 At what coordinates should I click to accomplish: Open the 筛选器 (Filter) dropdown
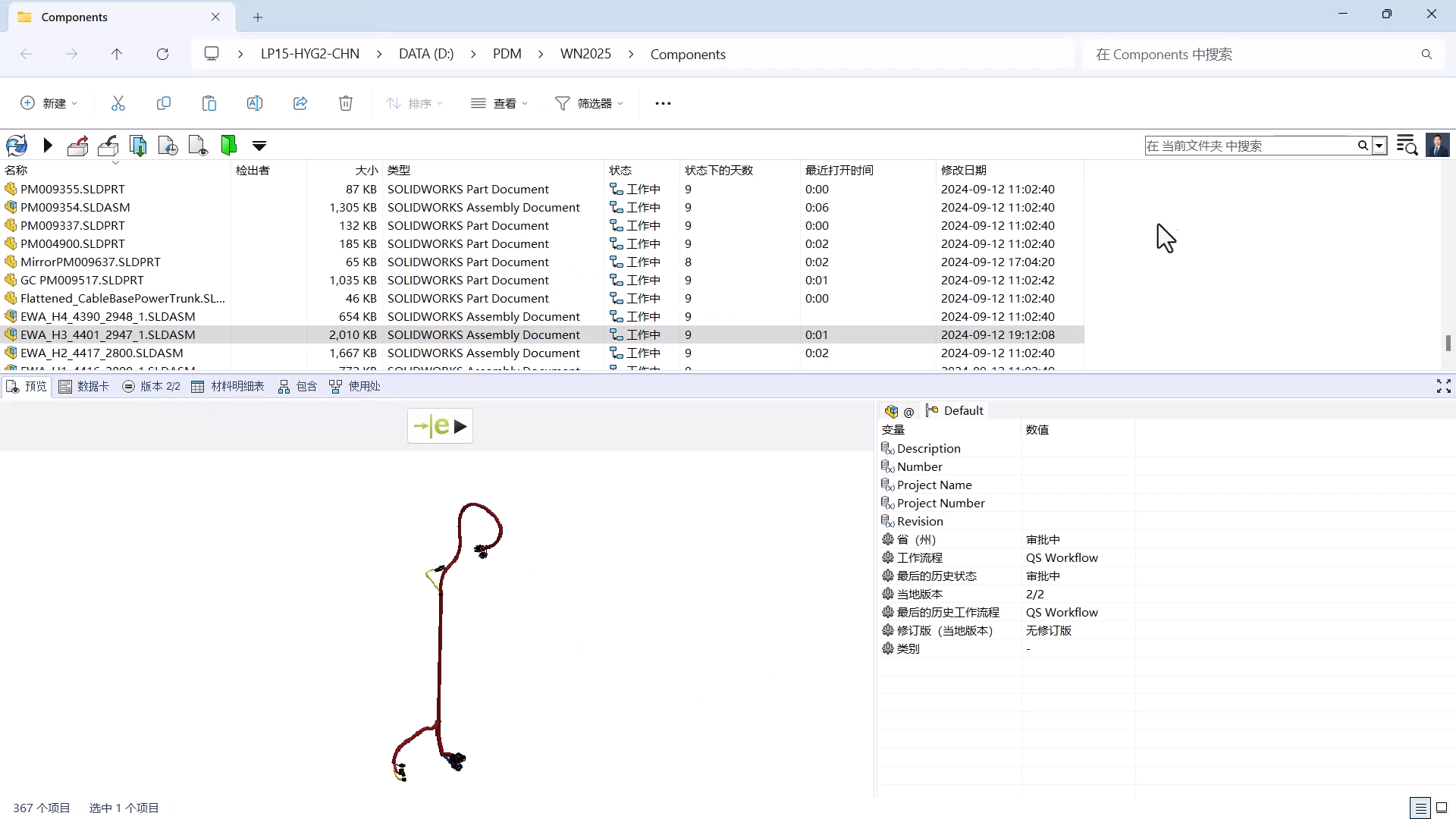pyautogui.click(x=589, y=103)
